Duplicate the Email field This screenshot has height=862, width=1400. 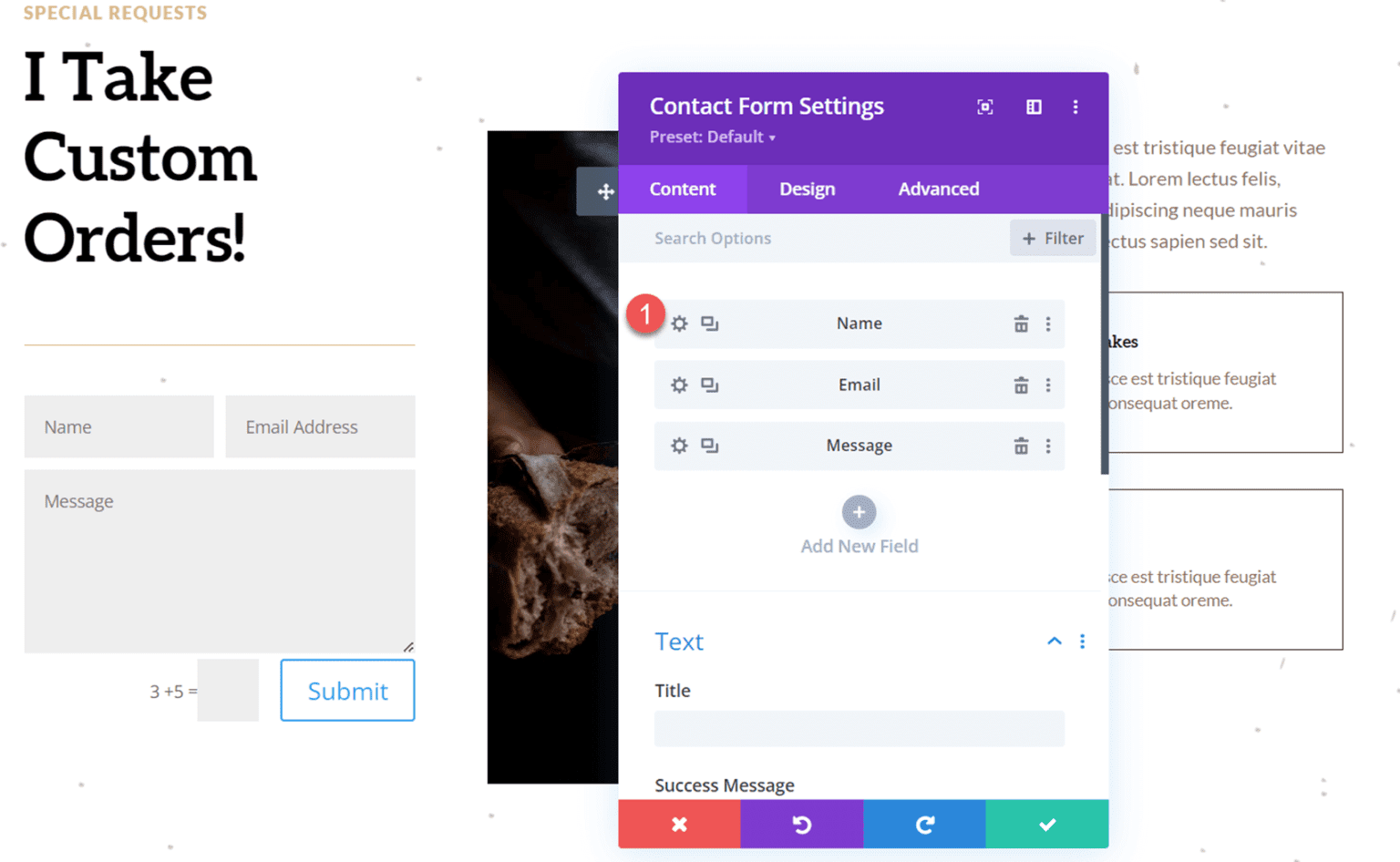(x=709, y=385)
